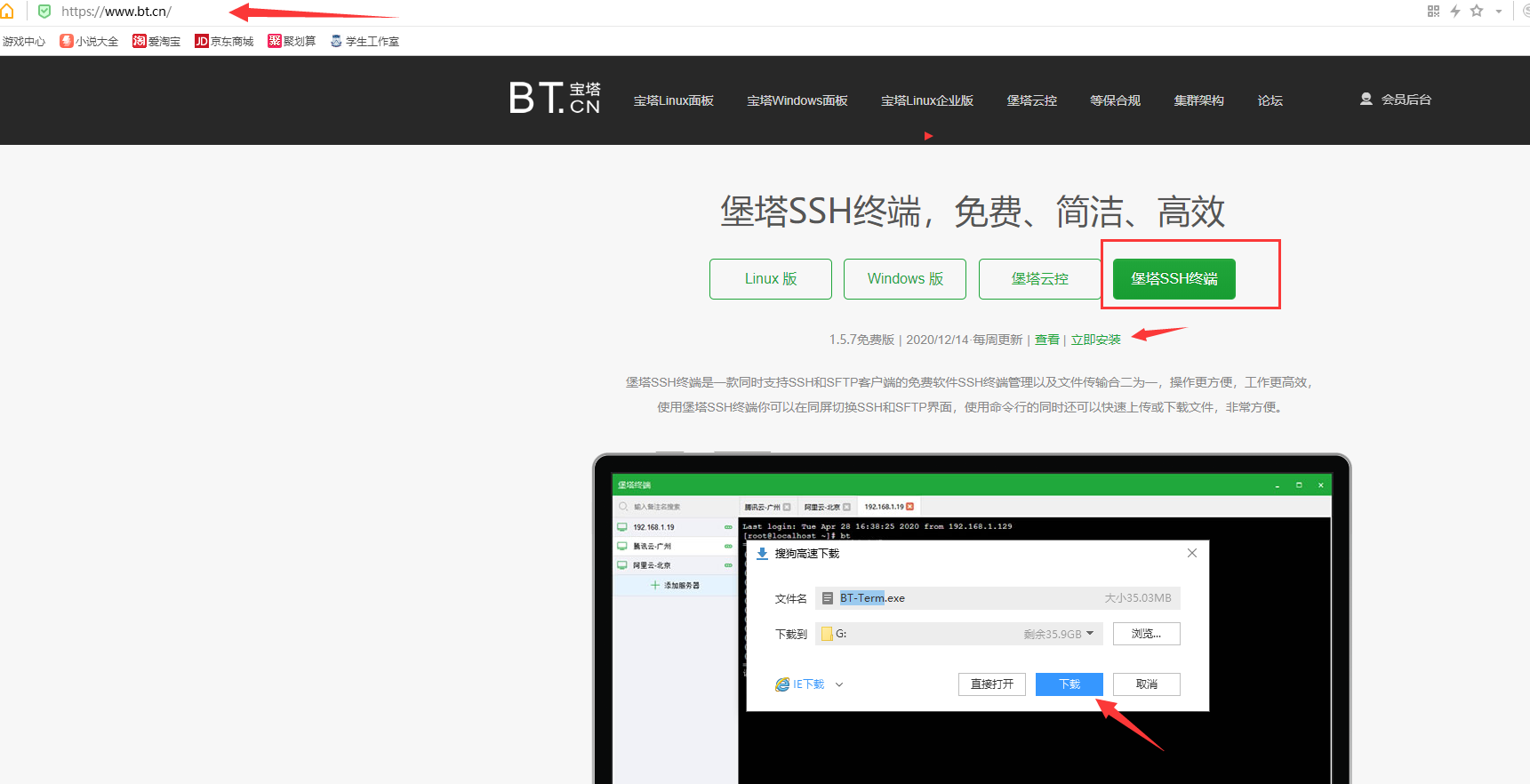This screenshot has height=784, width=1530.
Task: Click the file icon beside BT-Term.exe
Action: click(828, 598)
